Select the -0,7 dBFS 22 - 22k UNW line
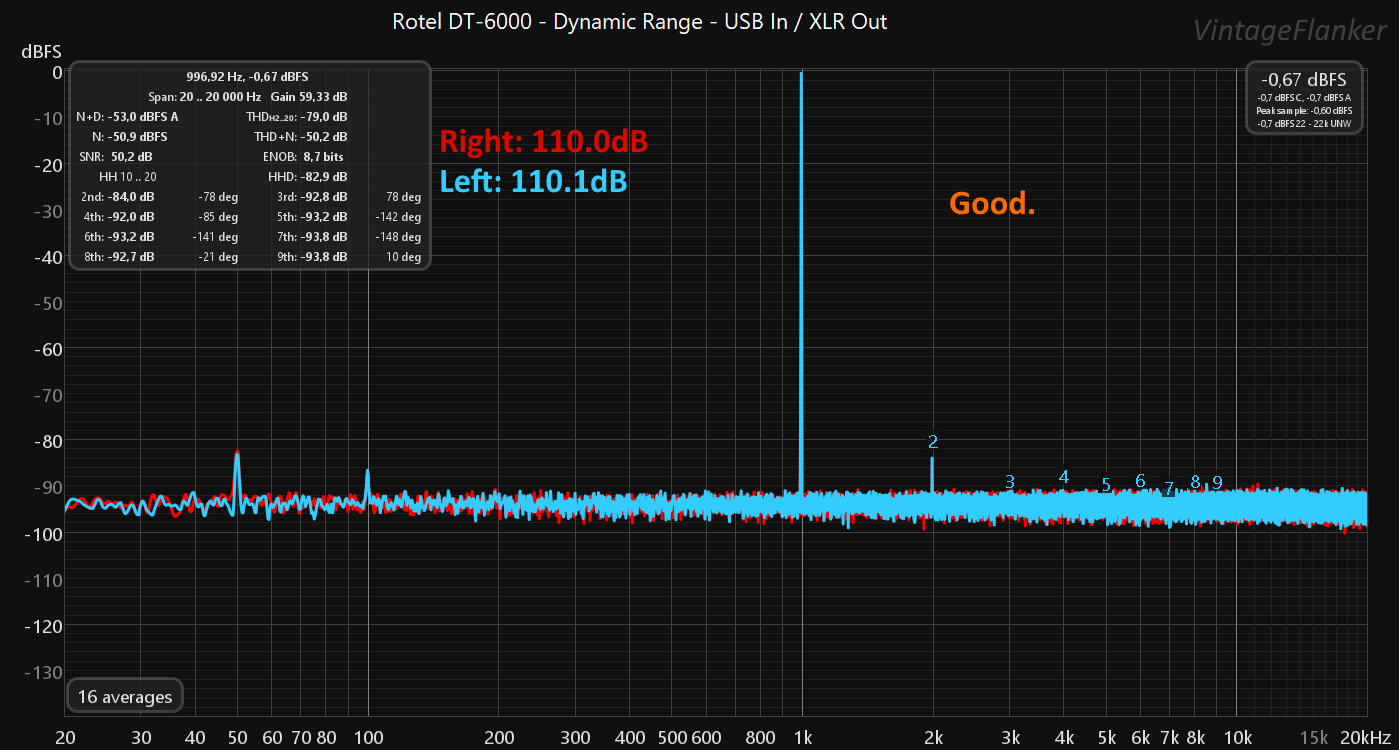This screenshot has width=1399, height=750. pyautogui.click(x=1304, y=123)
